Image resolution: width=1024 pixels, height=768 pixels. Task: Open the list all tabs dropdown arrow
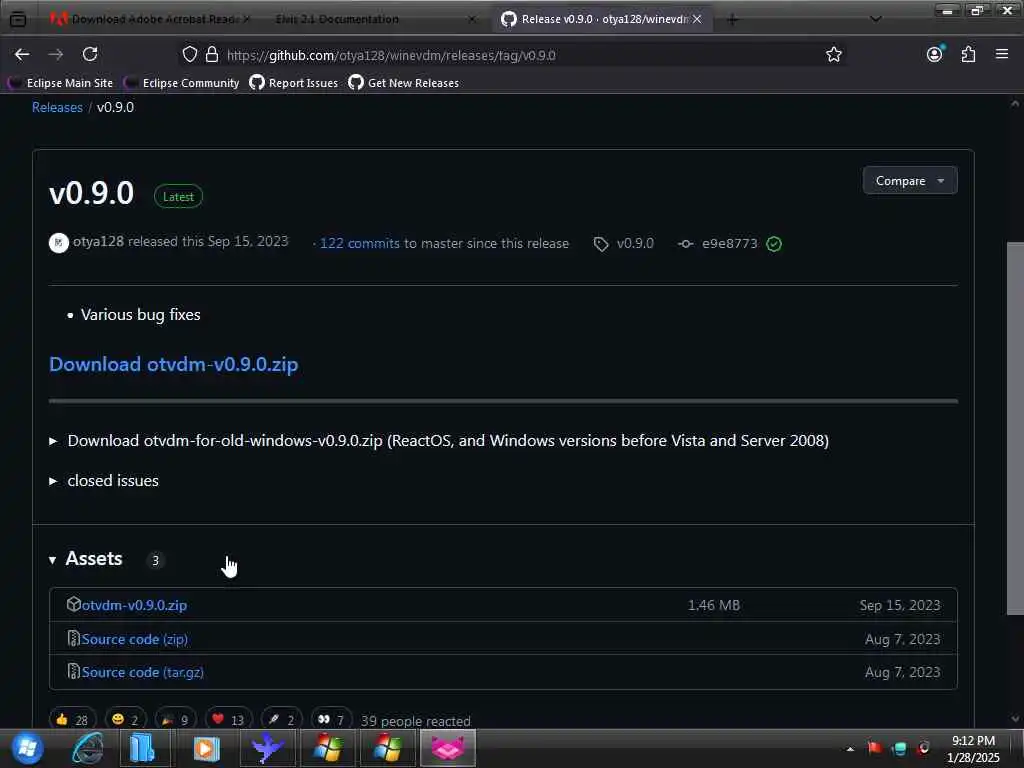tap(876, 19)
